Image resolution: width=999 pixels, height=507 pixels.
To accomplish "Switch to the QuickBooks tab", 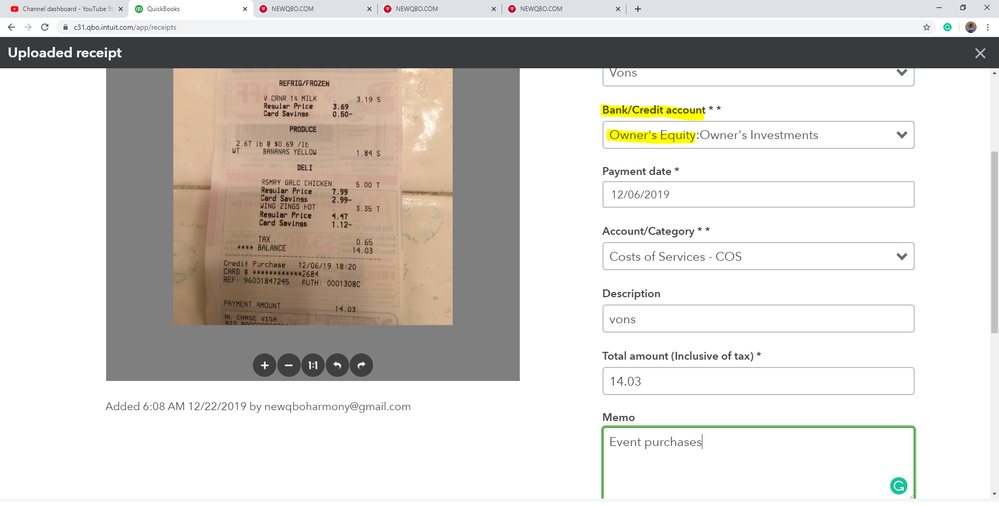I will (x=190, y=9).
